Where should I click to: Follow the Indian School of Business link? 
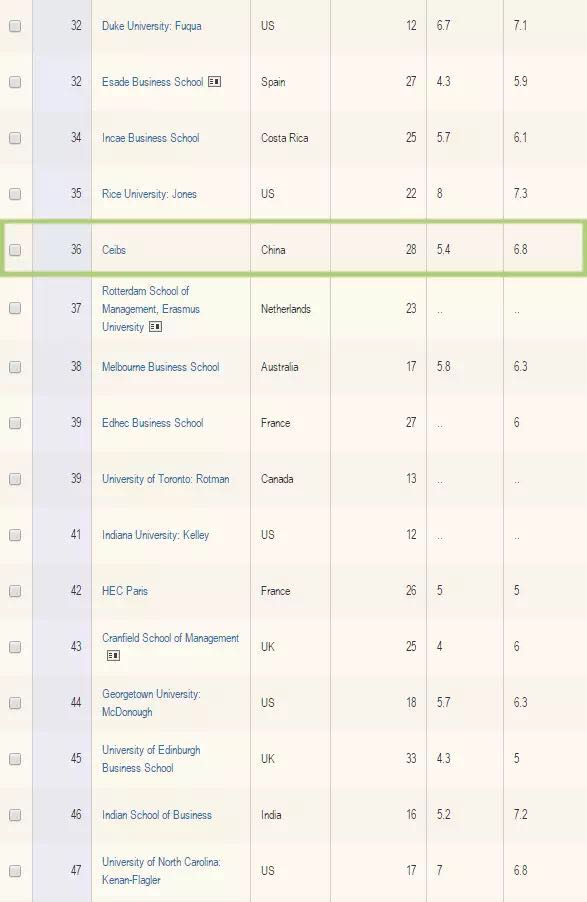pos(157,815)
